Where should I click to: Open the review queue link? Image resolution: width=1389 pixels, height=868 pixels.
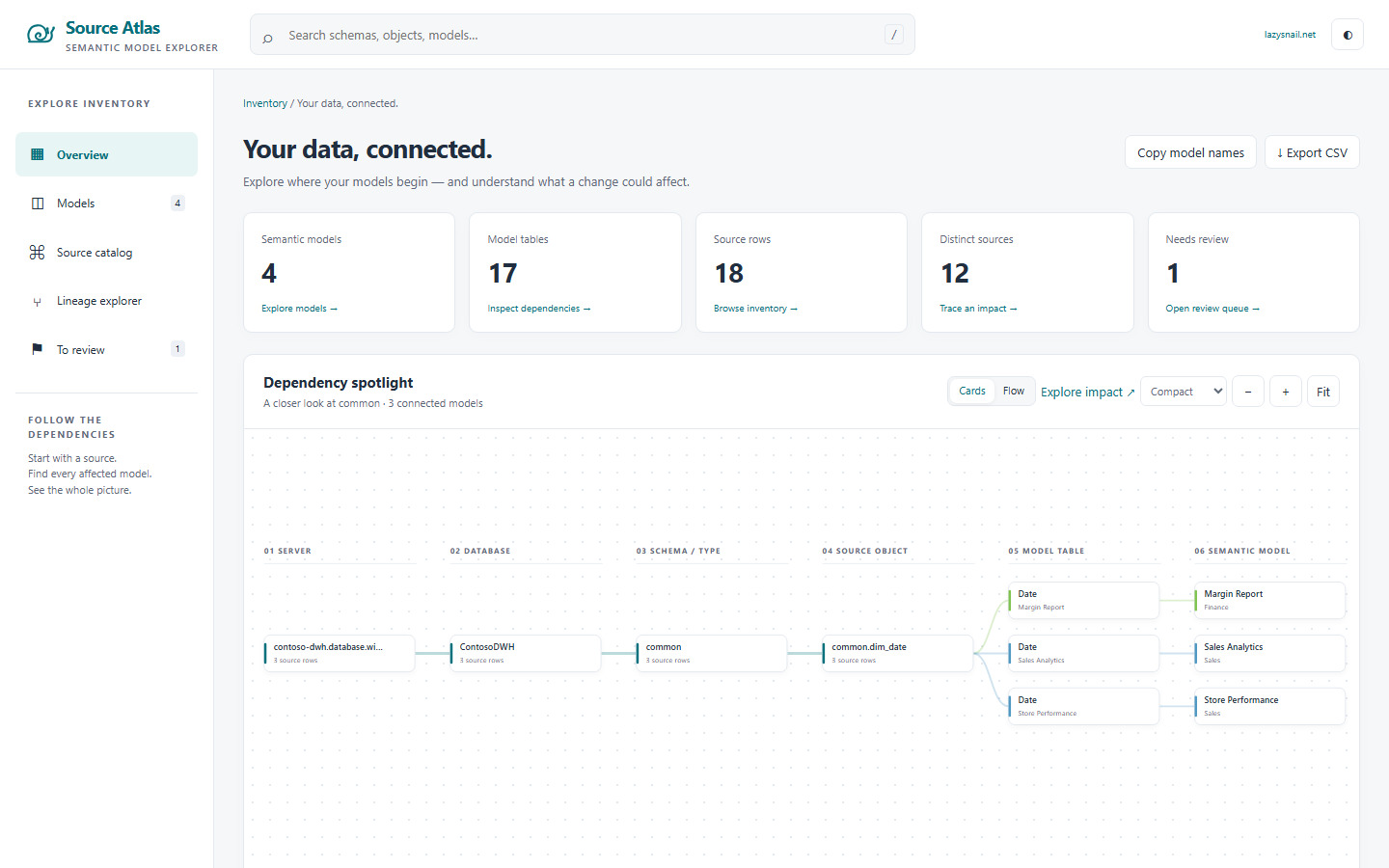pos(1212,309)
